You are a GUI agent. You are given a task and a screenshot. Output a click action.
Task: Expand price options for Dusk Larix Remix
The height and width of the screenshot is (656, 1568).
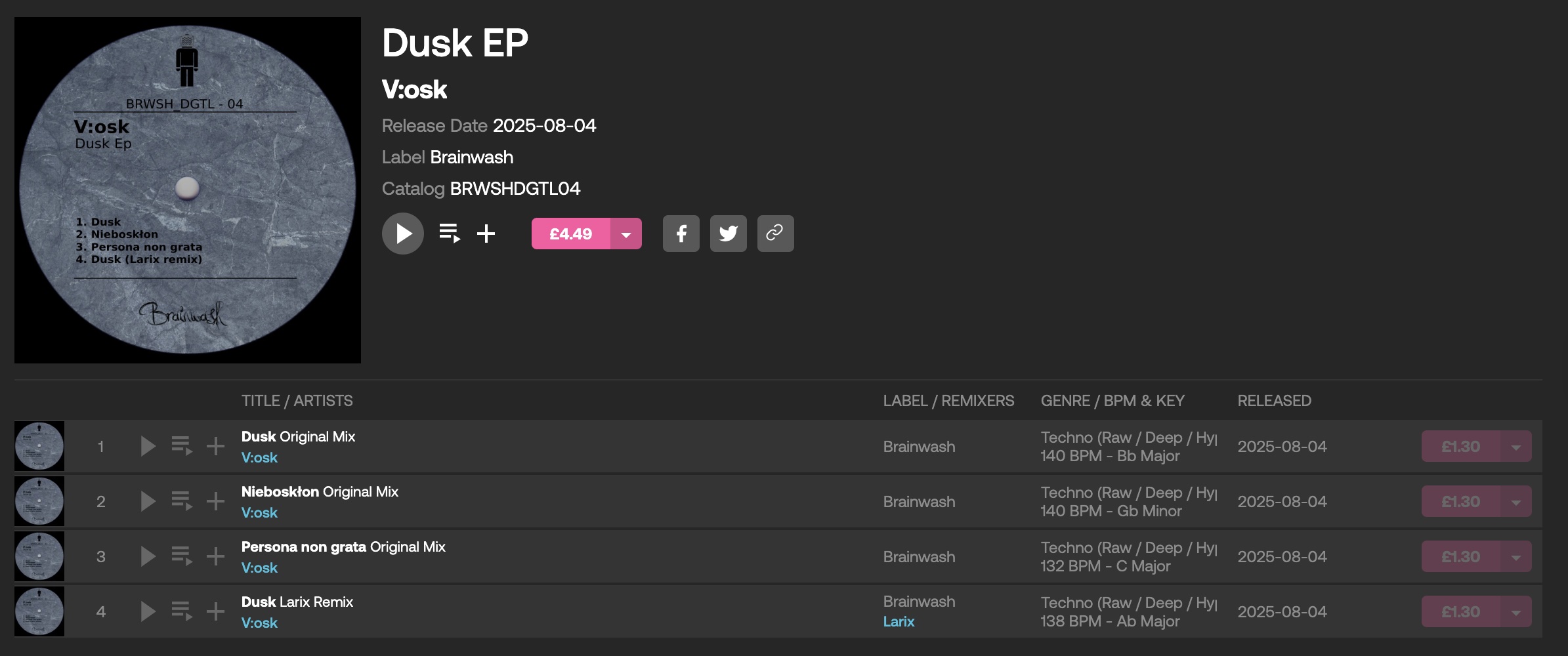1515,612
